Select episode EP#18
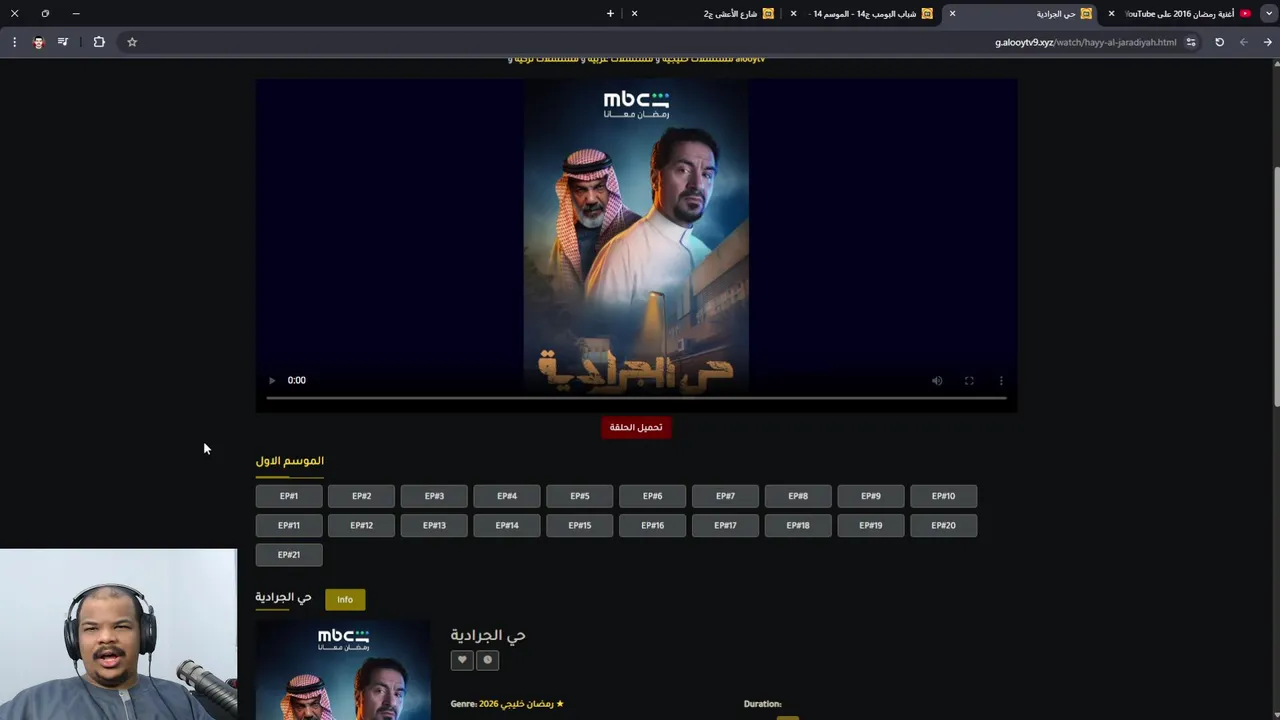The image size is (1280, 720). click(798, 525)
